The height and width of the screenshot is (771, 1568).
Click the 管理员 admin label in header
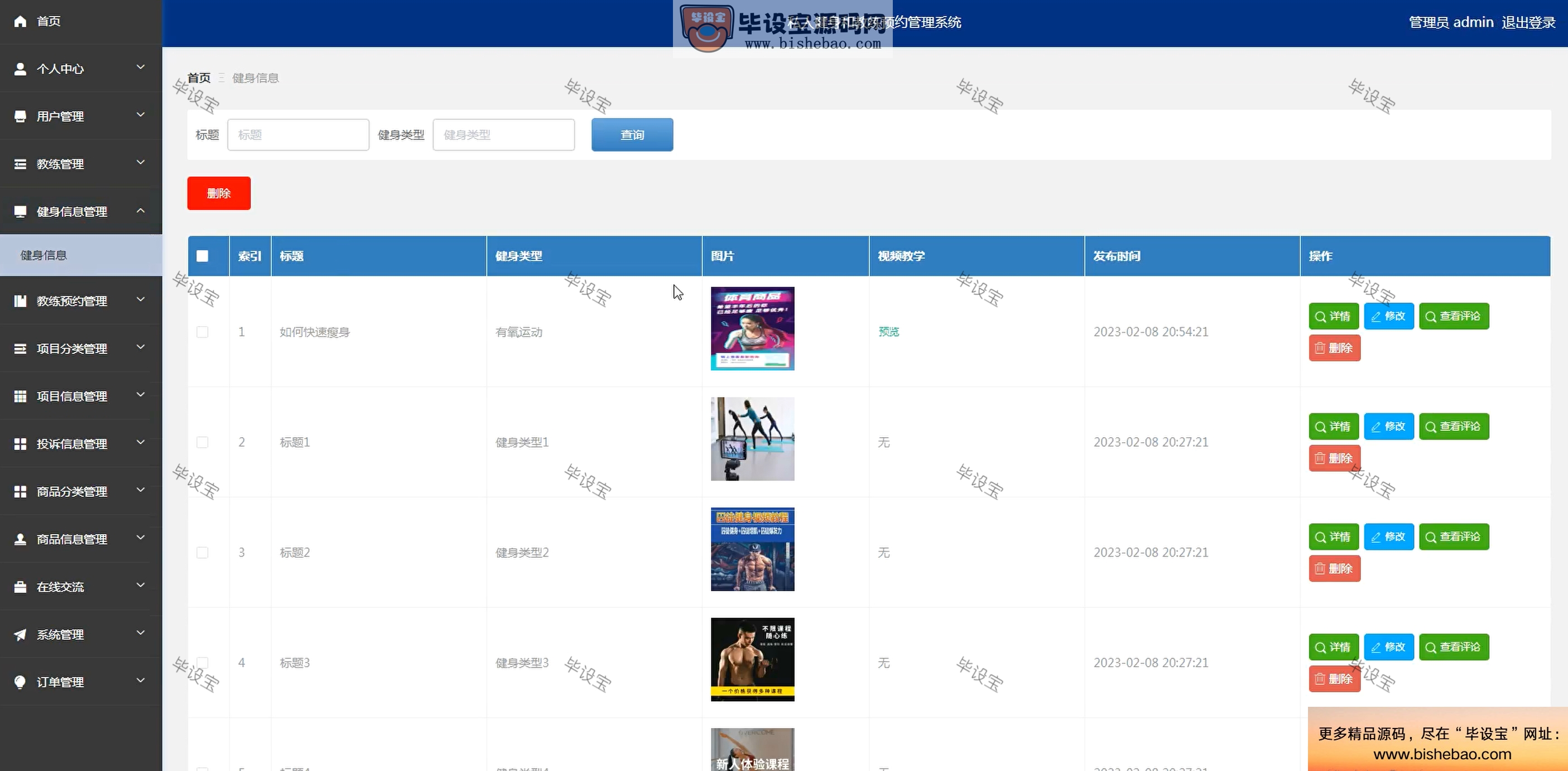(1451, 22)
